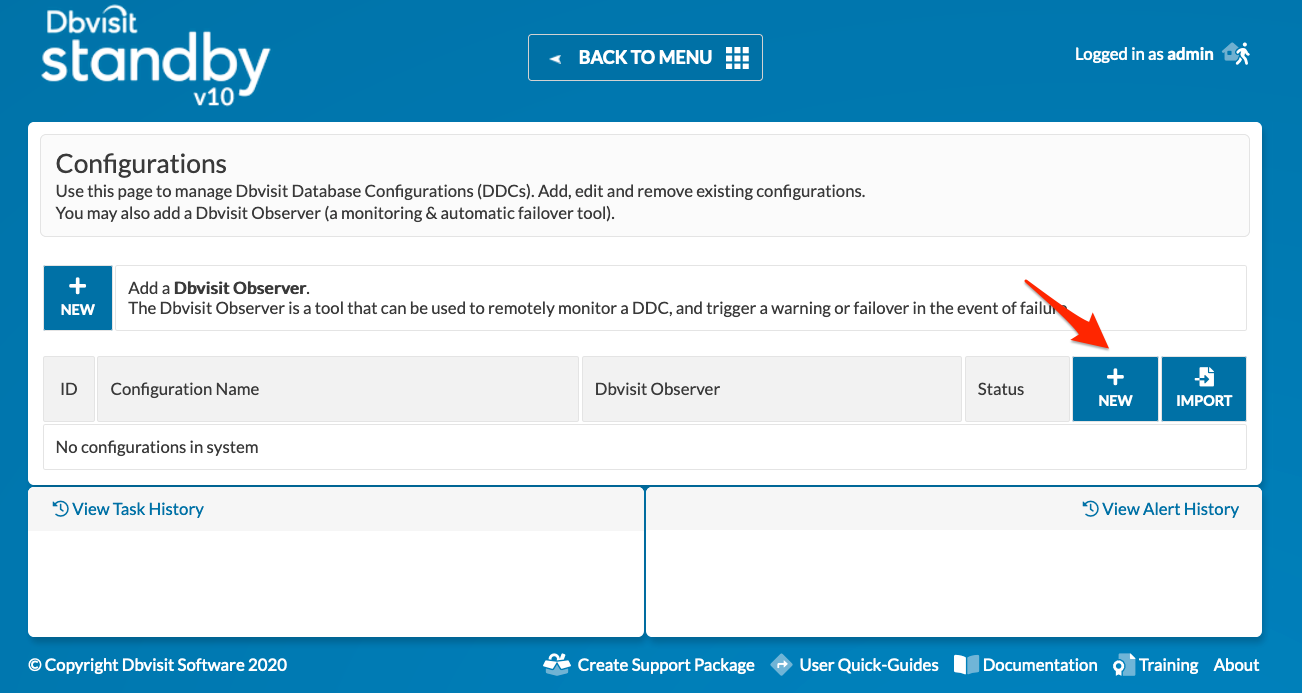Image resolution: width=1302 pixels, height=693 pixels.
Task: Click the 'Logged in as admin' text
Action: 1144,54
